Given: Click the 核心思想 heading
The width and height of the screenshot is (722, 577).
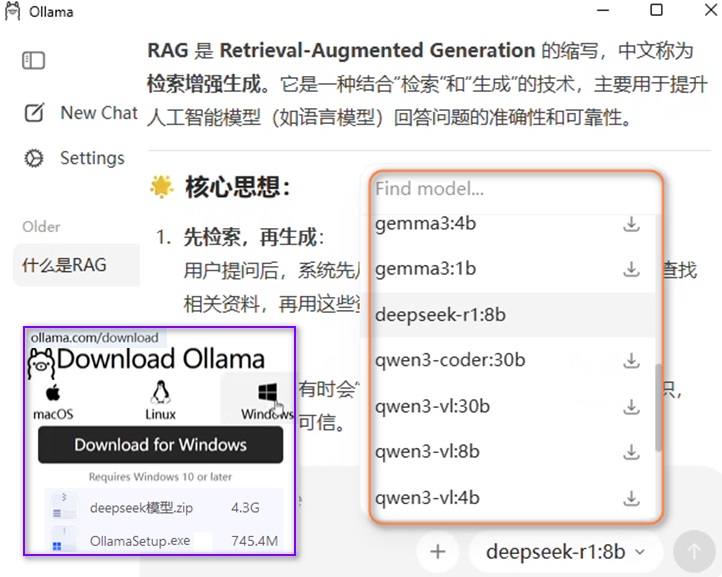Looking at the screenshot, I should (238, 187).
